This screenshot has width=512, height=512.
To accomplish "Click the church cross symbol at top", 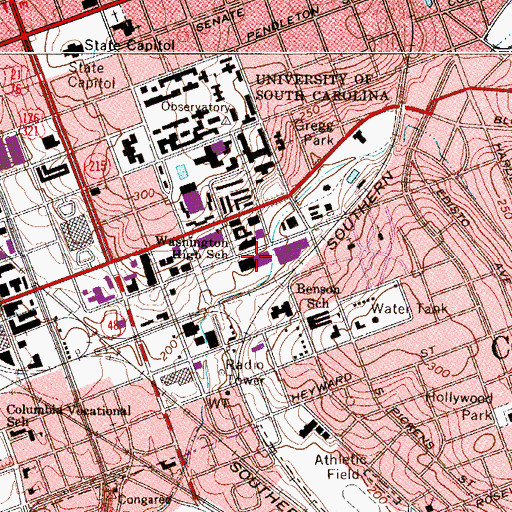I will (115, 17).
